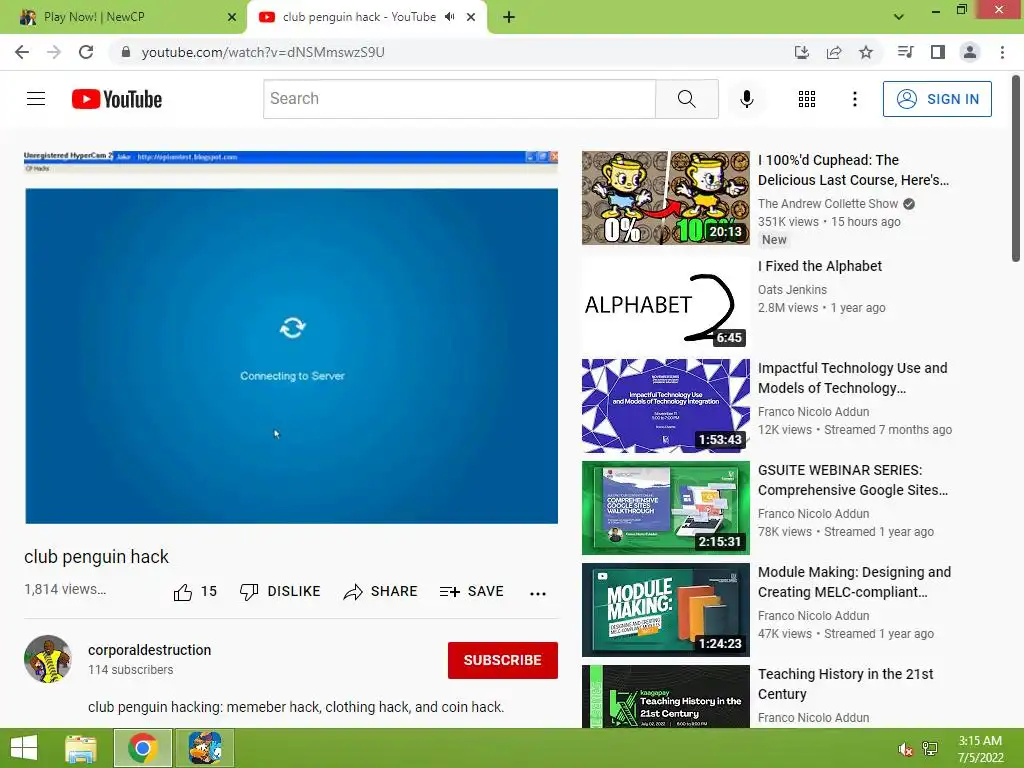This screenshot has width=1024, height=768.
Task: Mute the club penguin hack tab audio
Action: pyautogui.click(x=449, y=17)
